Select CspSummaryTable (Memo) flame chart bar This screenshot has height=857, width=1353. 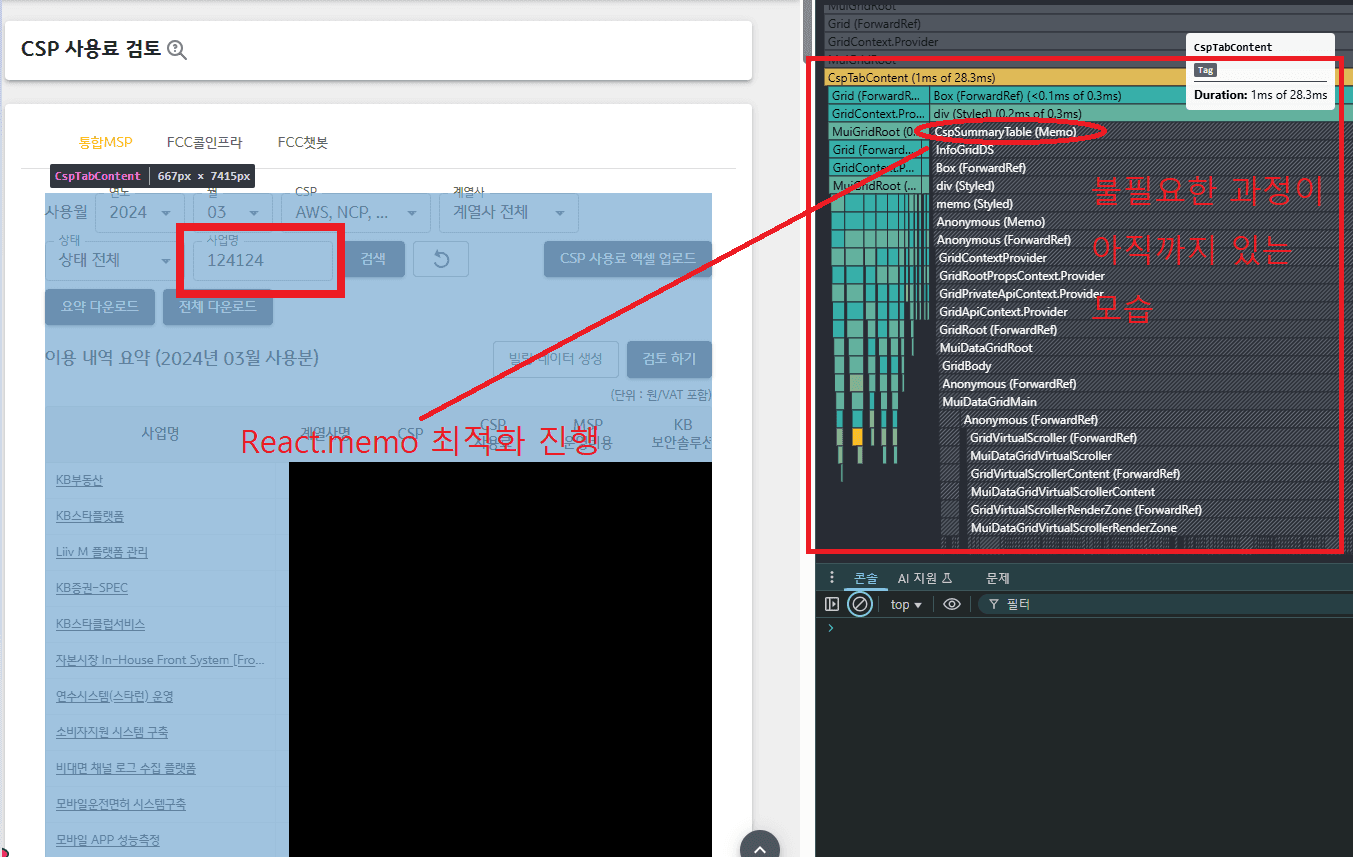click(1005, 132)
